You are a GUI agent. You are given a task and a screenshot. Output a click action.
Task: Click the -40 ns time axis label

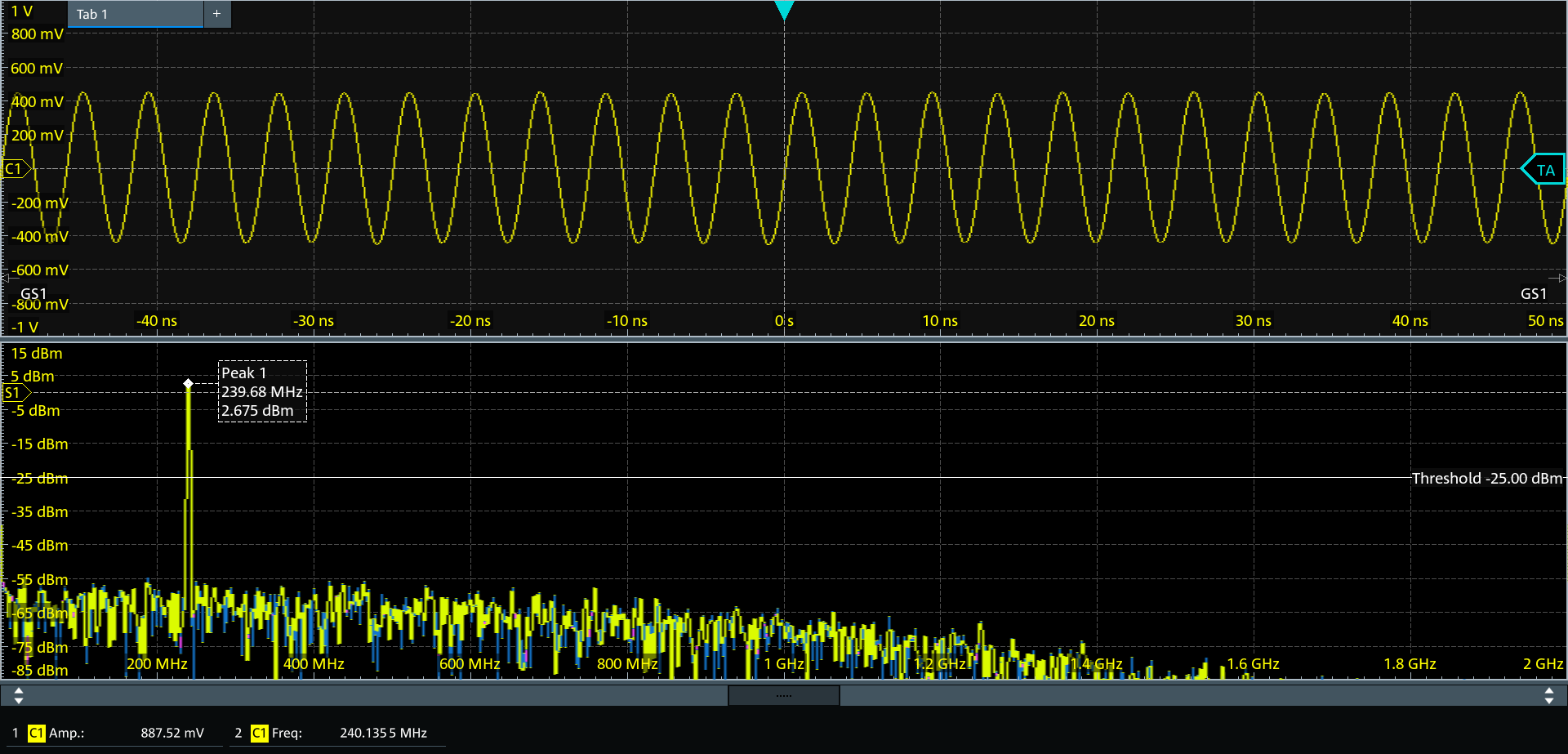[x=156, y=321]
